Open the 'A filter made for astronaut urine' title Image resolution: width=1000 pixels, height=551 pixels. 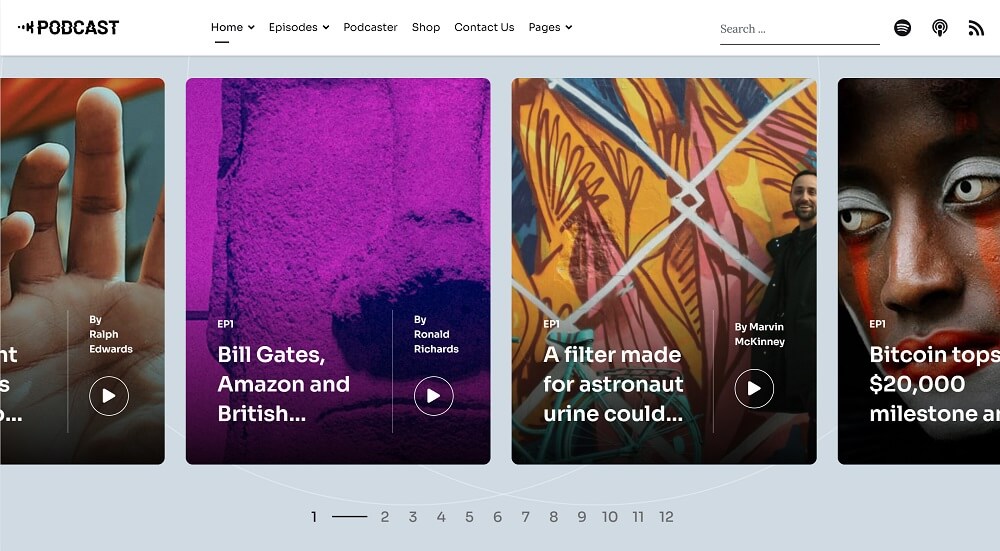pyautogui.click(x=613, y=384)
